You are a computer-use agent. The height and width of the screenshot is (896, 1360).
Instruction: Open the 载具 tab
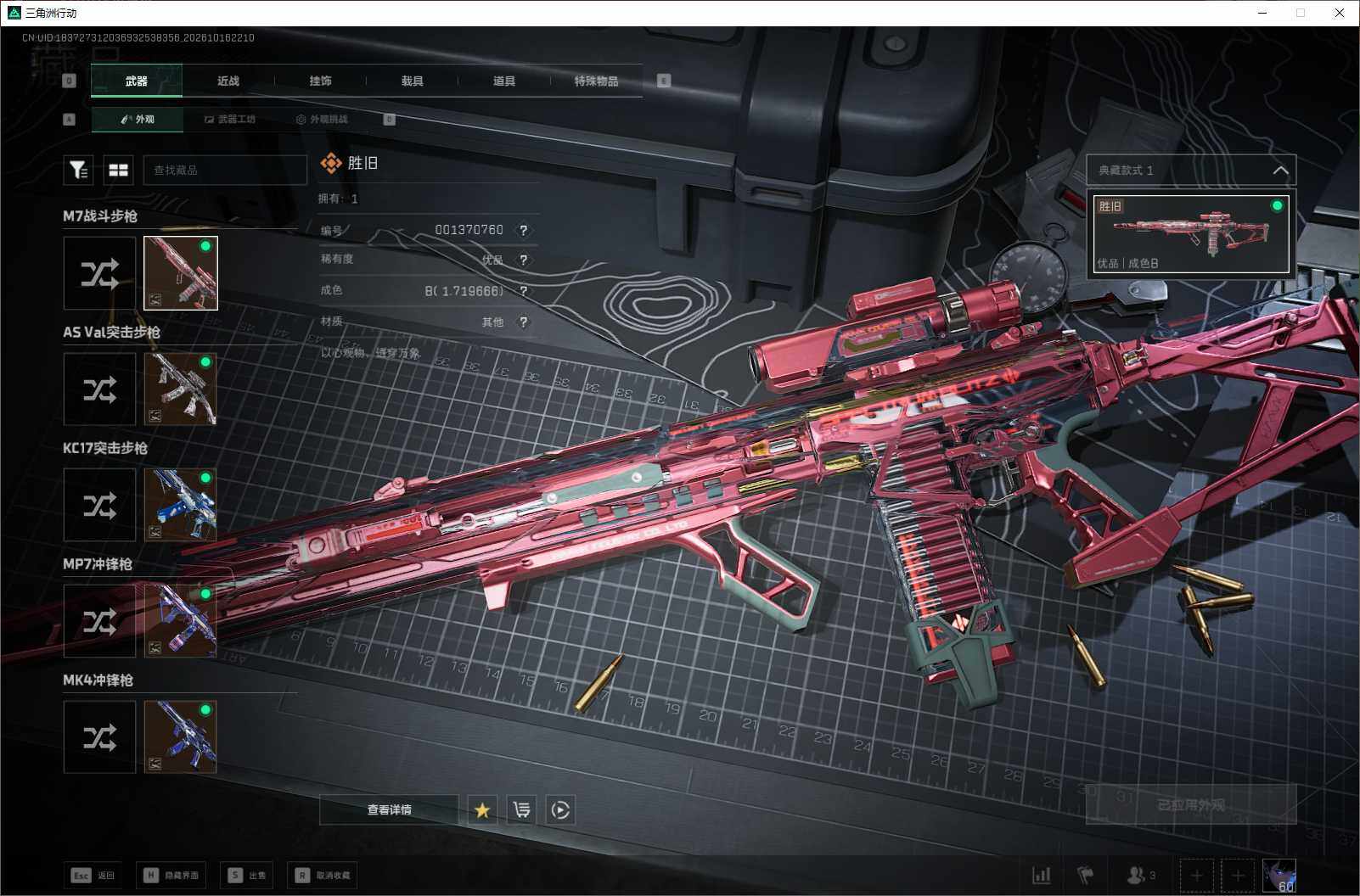click(413, 81)
